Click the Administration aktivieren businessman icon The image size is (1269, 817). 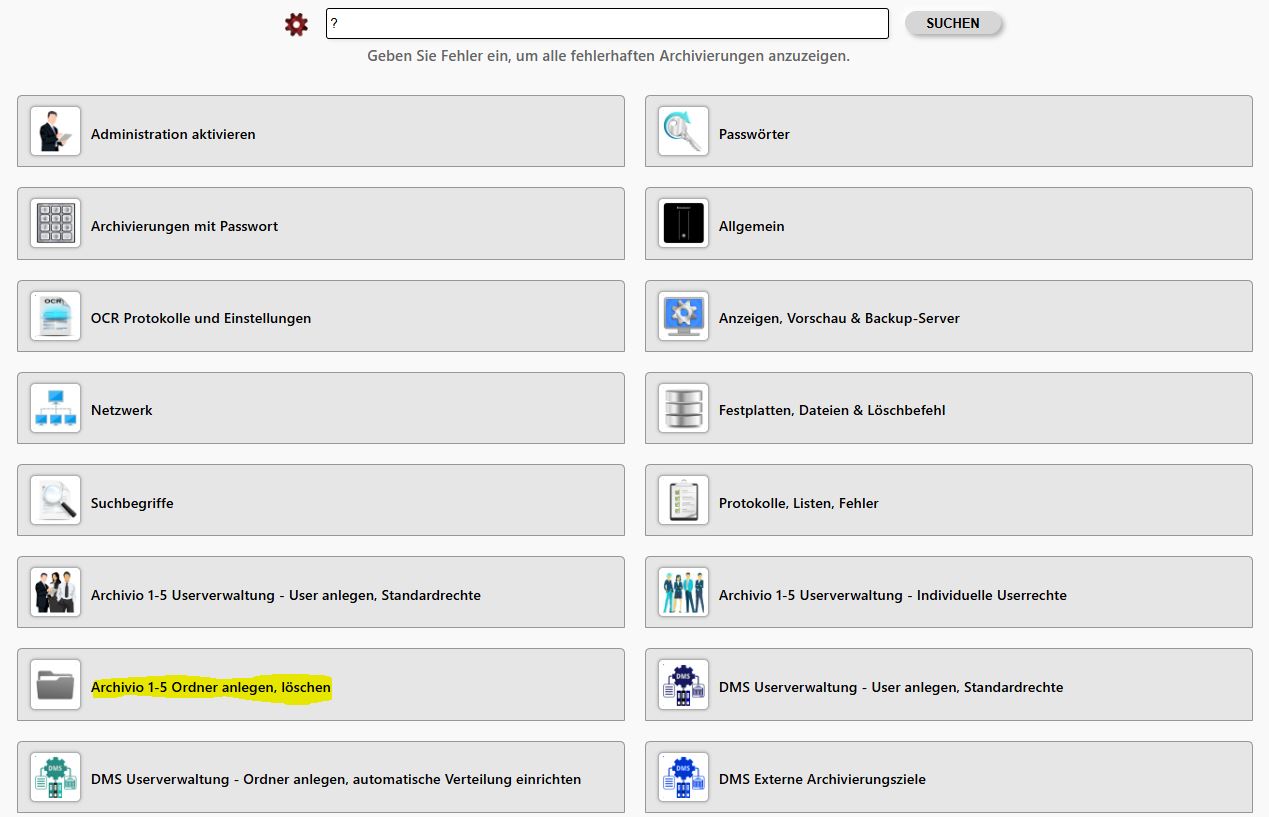pos(55,131)
